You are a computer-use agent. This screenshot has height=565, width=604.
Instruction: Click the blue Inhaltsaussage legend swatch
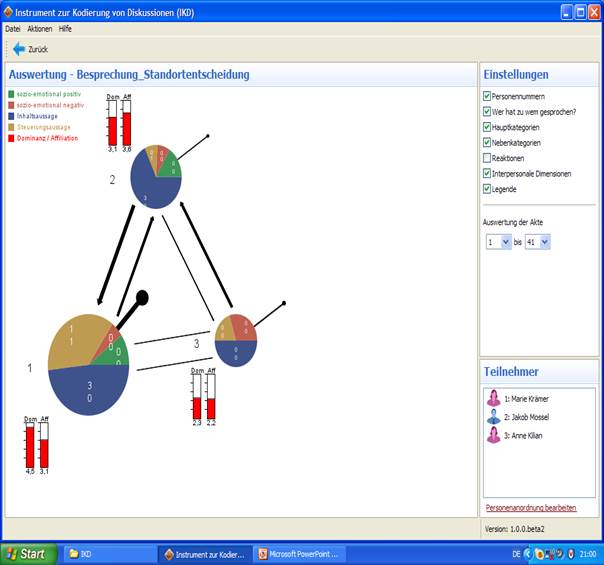coord(11,116)
